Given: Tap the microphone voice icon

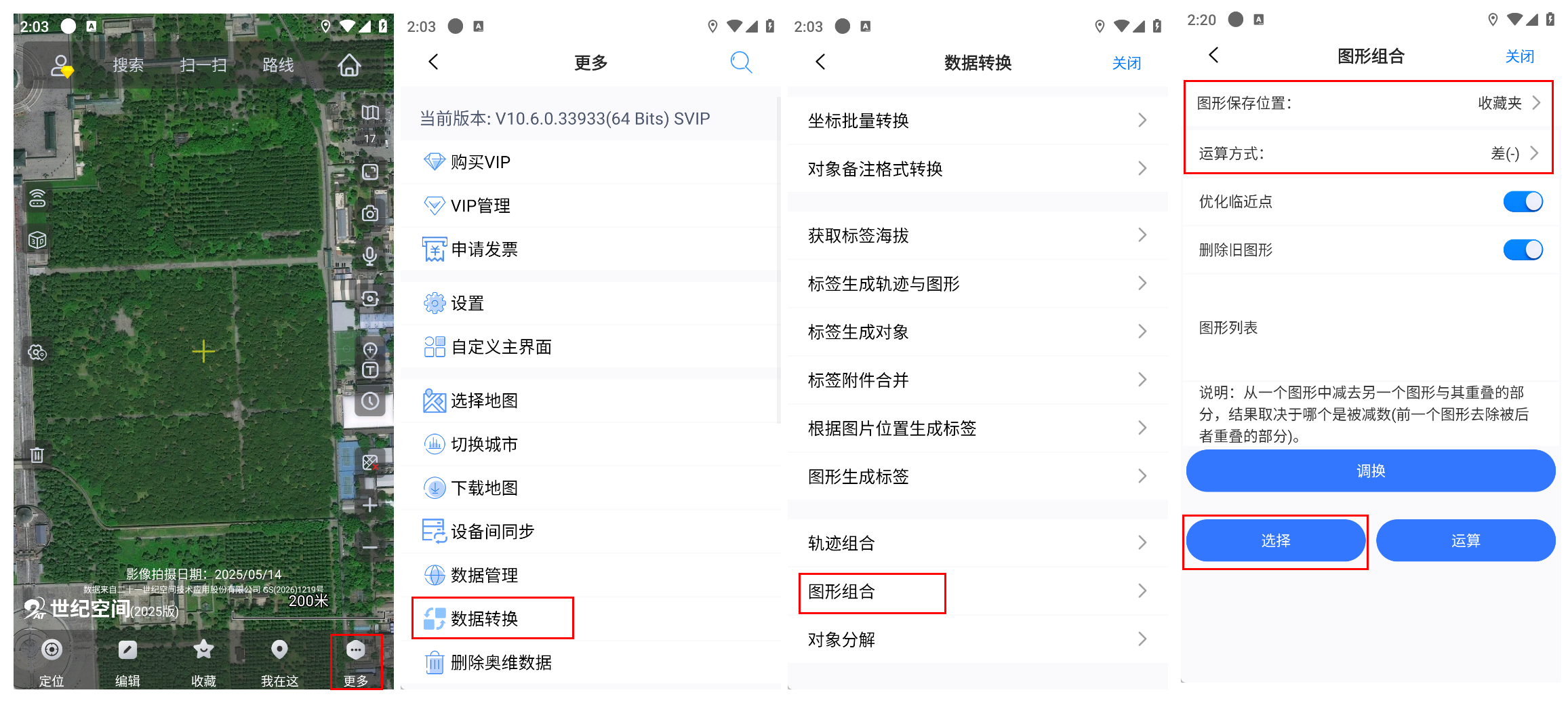Looking at the screenshot, I should tap(370, 256).
